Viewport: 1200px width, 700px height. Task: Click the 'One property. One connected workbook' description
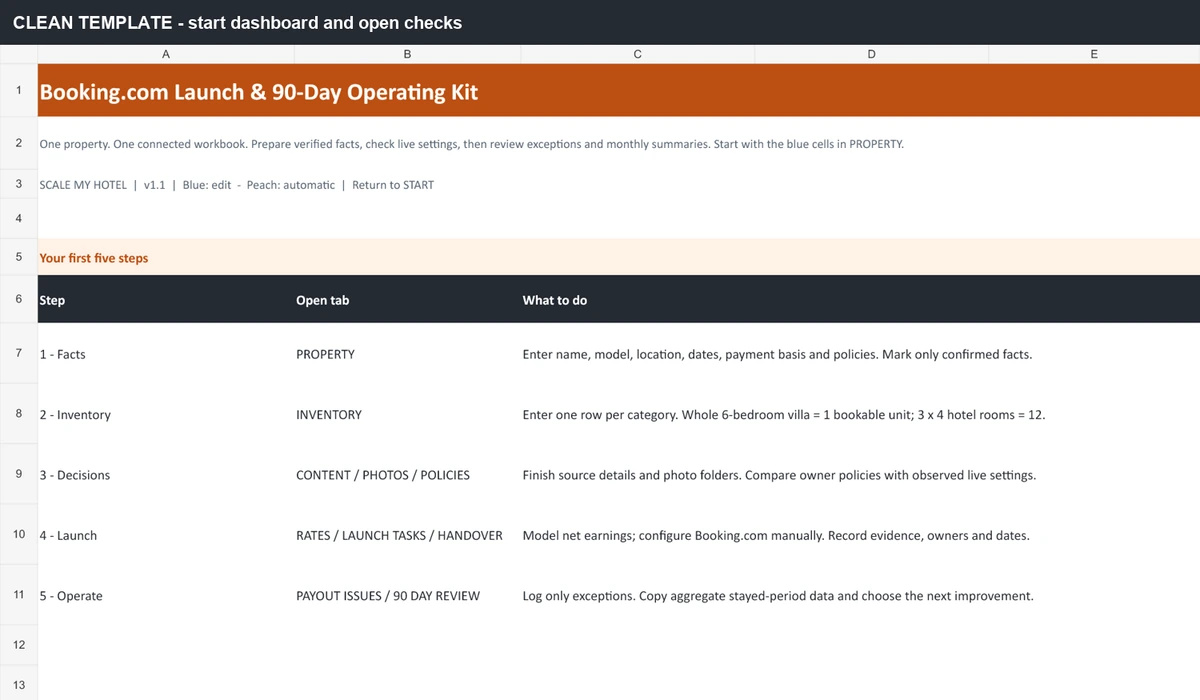[471, 144]
